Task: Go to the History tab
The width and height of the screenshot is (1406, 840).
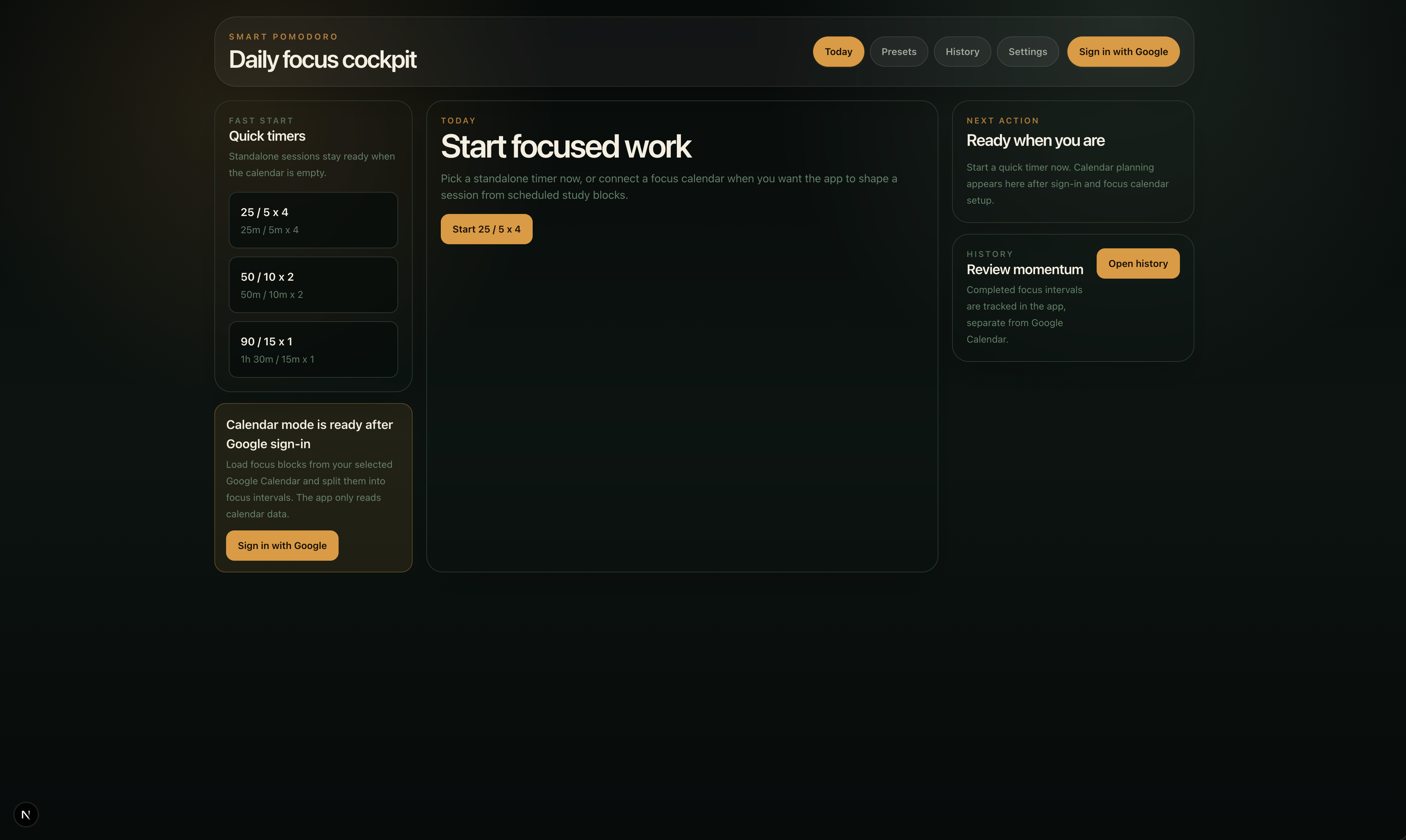Action: [962, 52]
